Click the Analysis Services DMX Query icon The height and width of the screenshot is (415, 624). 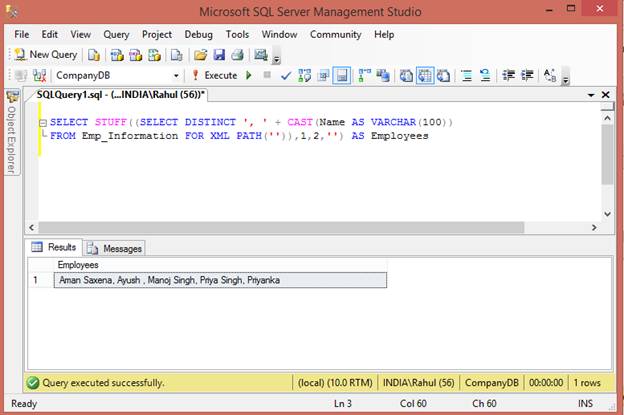135,55
